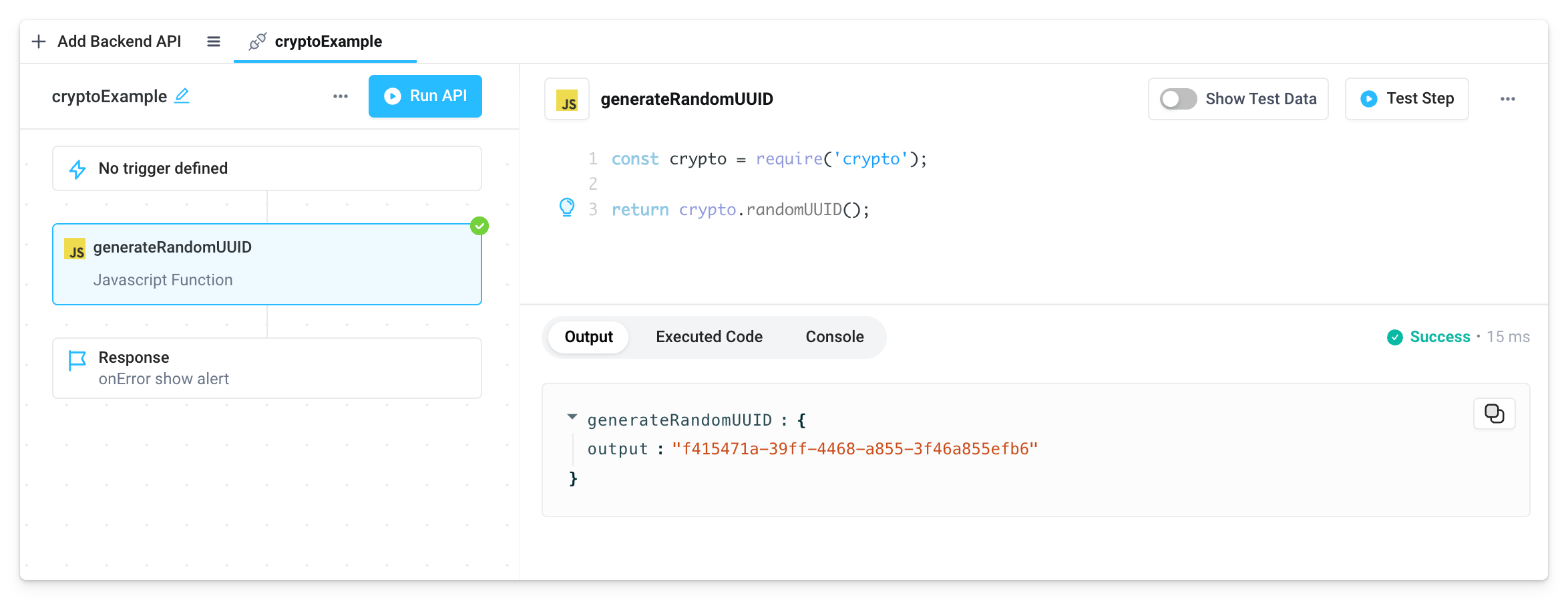Collapse the generateRandomUUID output object
Image resolution: width=1568 pixels, height=600 pixels.
(x=572, y=417)
